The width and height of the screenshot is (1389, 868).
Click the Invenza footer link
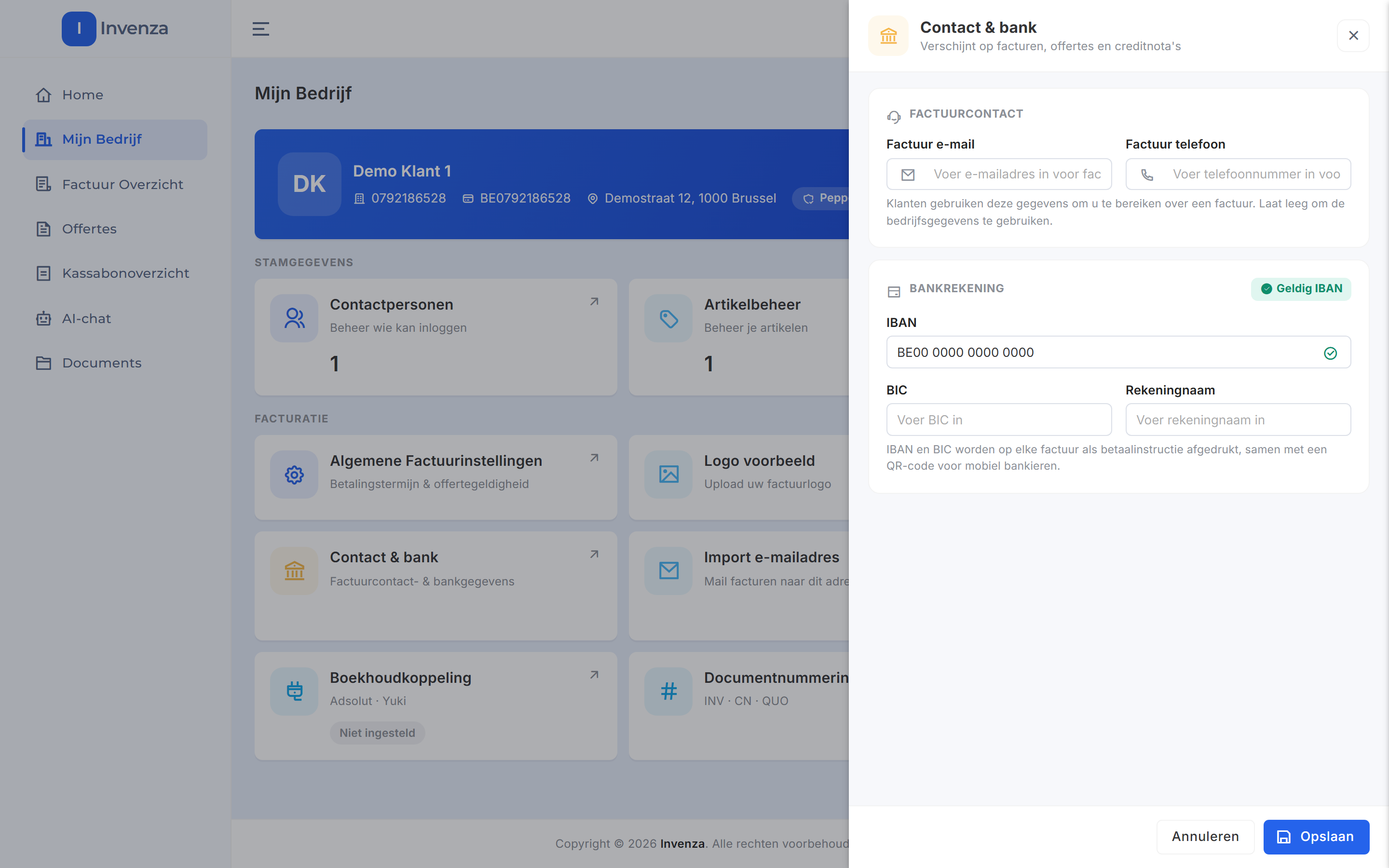point(682,843)
